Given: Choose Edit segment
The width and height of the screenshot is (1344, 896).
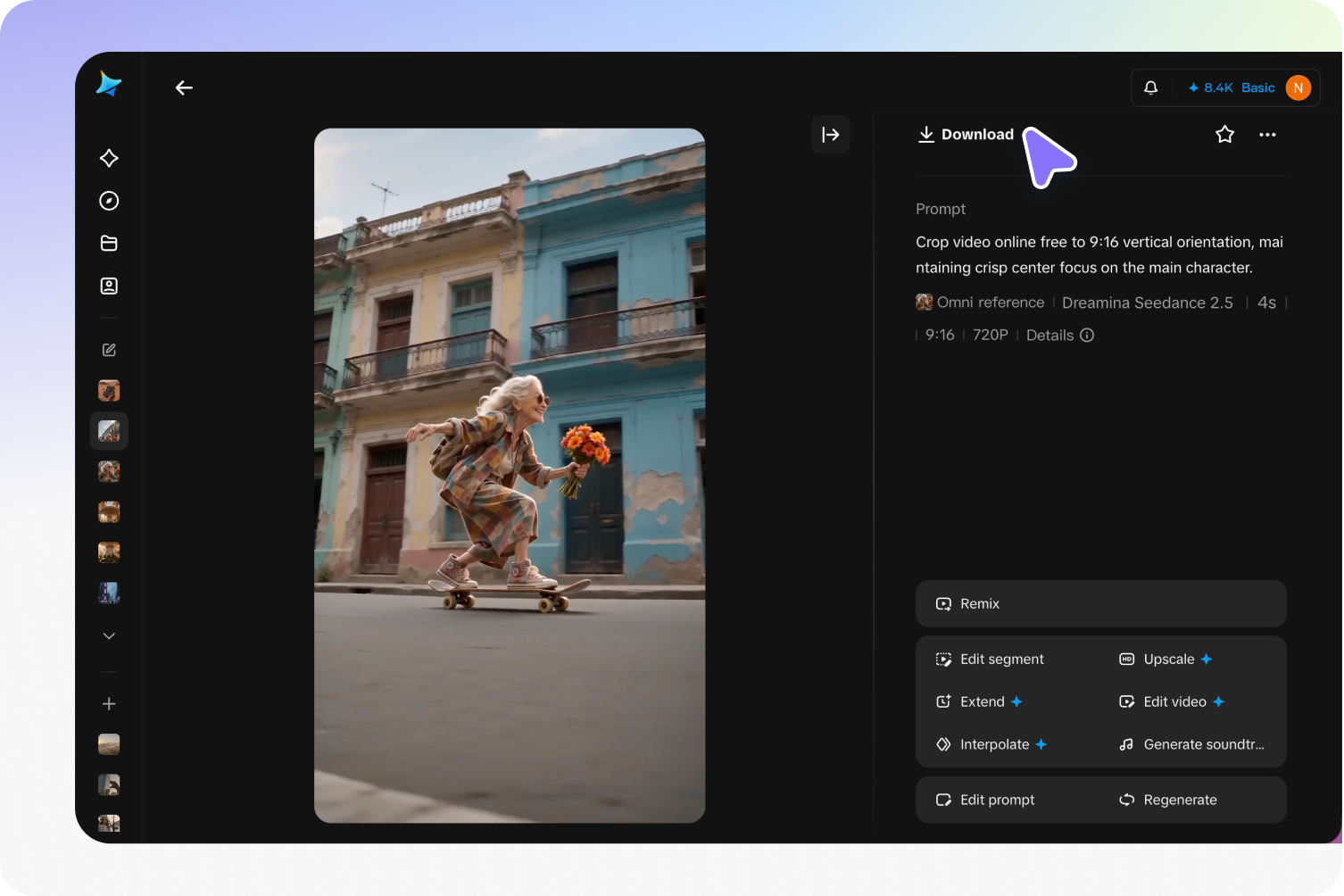Looking at the screenshot, I should tap(990, 660).
